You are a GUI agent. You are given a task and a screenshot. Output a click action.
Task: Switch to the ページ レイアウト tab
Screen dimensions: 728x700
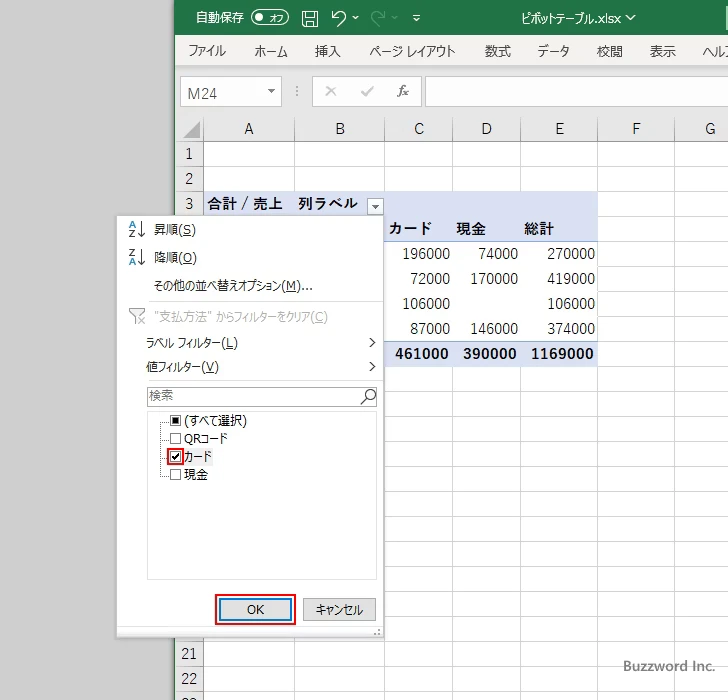(412, 51)
